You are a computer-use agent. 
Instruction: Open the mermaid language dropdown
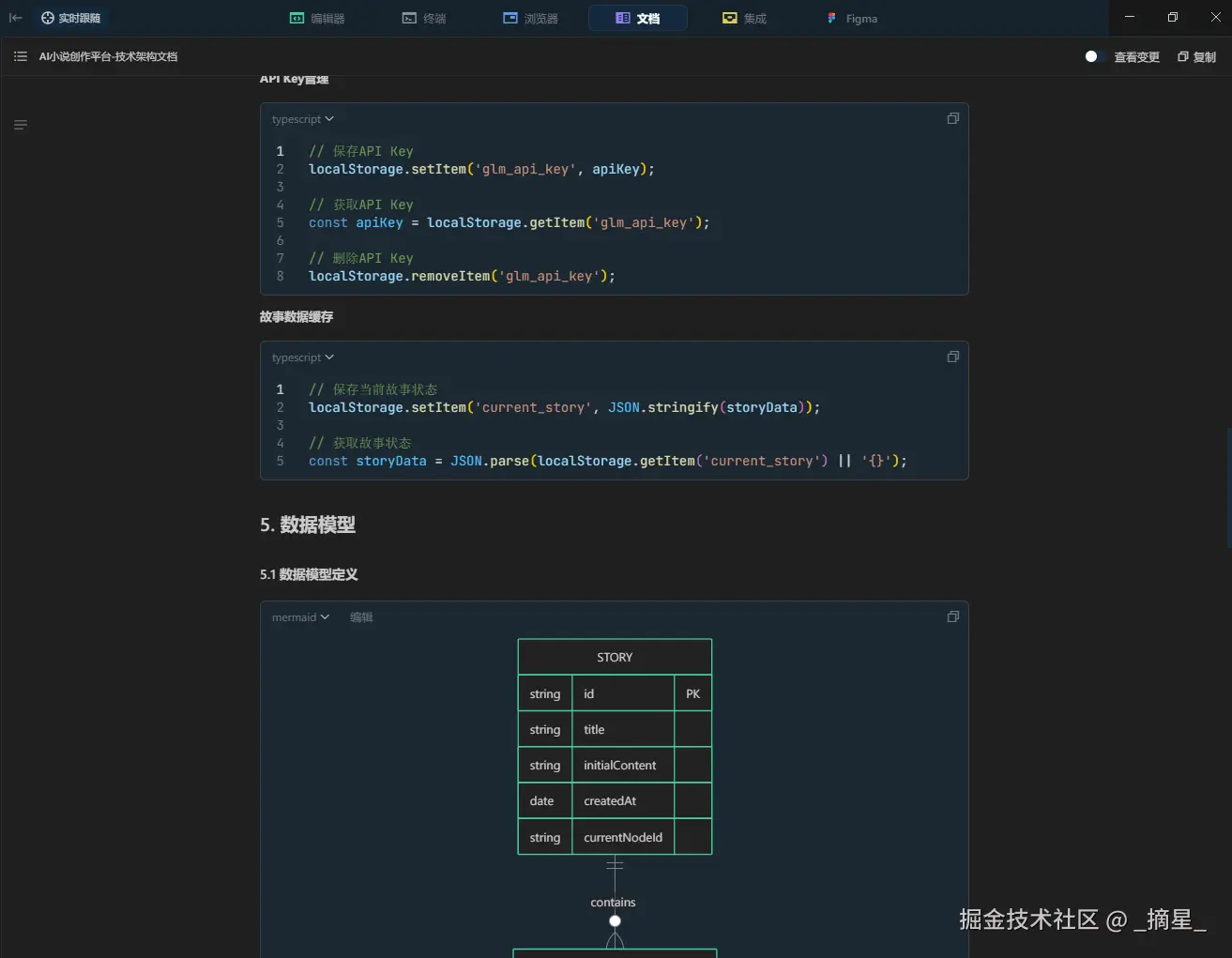tap(300, 617)
